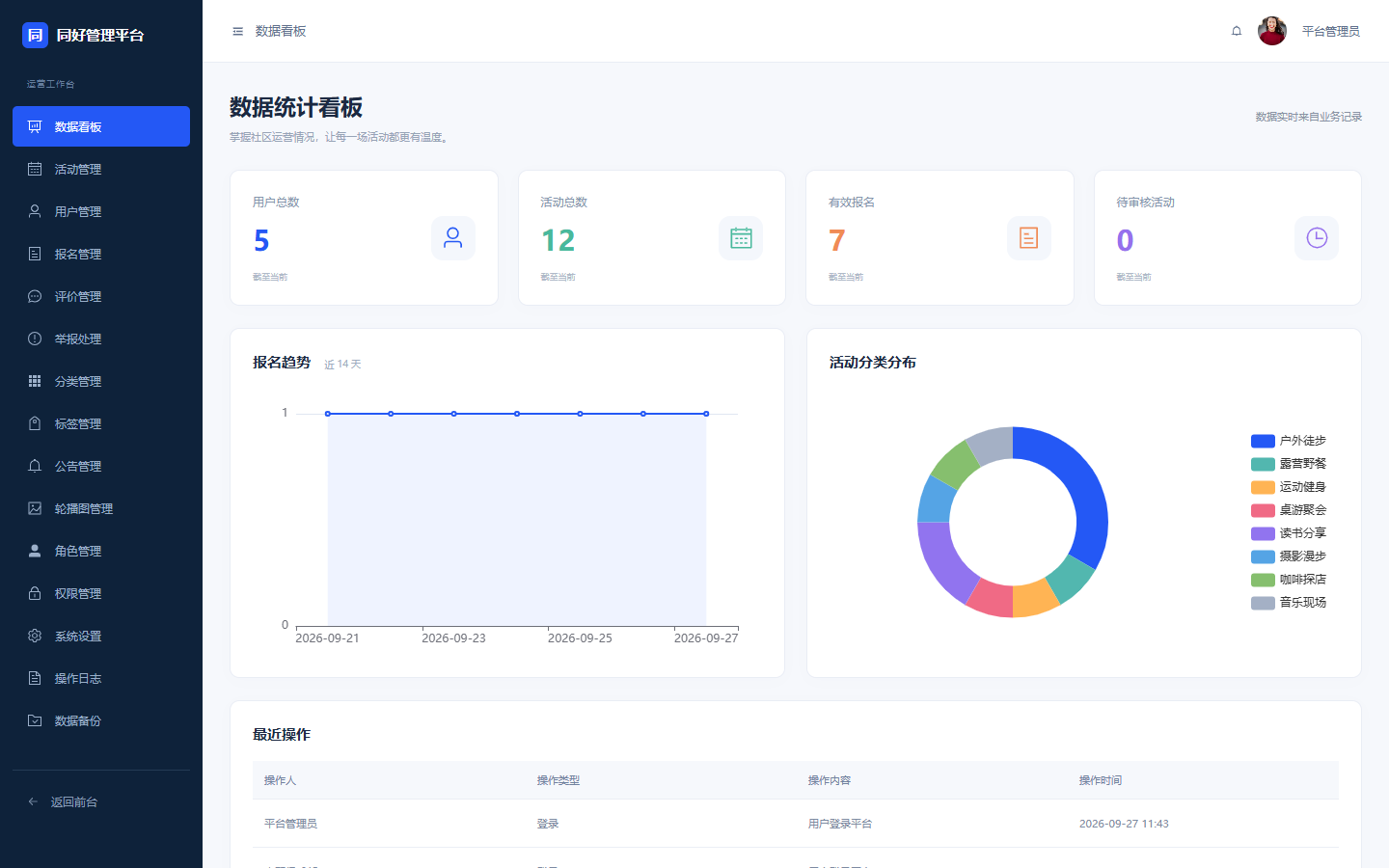
Task: Toggle the 音乐现场 legend item
Action: 1289,603
